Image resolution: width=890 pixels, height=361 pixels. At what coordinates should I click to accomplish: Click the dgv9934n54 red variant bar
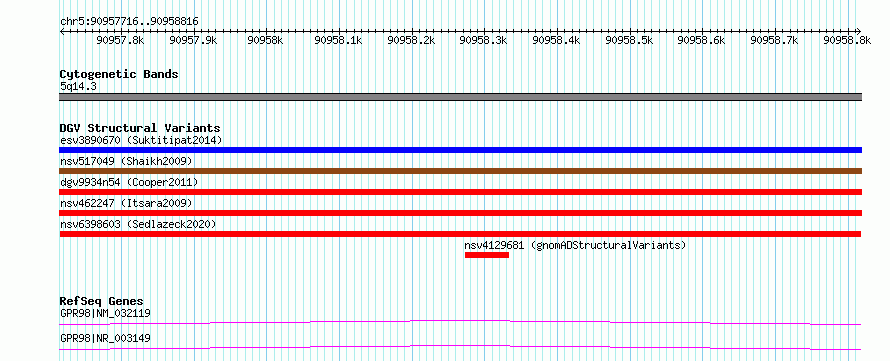[460, 192]
